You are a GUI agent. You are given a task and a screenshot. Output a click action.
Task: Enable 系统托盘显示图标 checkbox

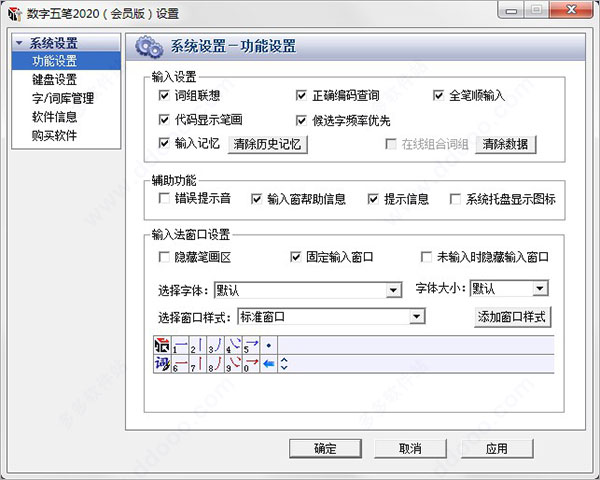click(x=455, y=199)
